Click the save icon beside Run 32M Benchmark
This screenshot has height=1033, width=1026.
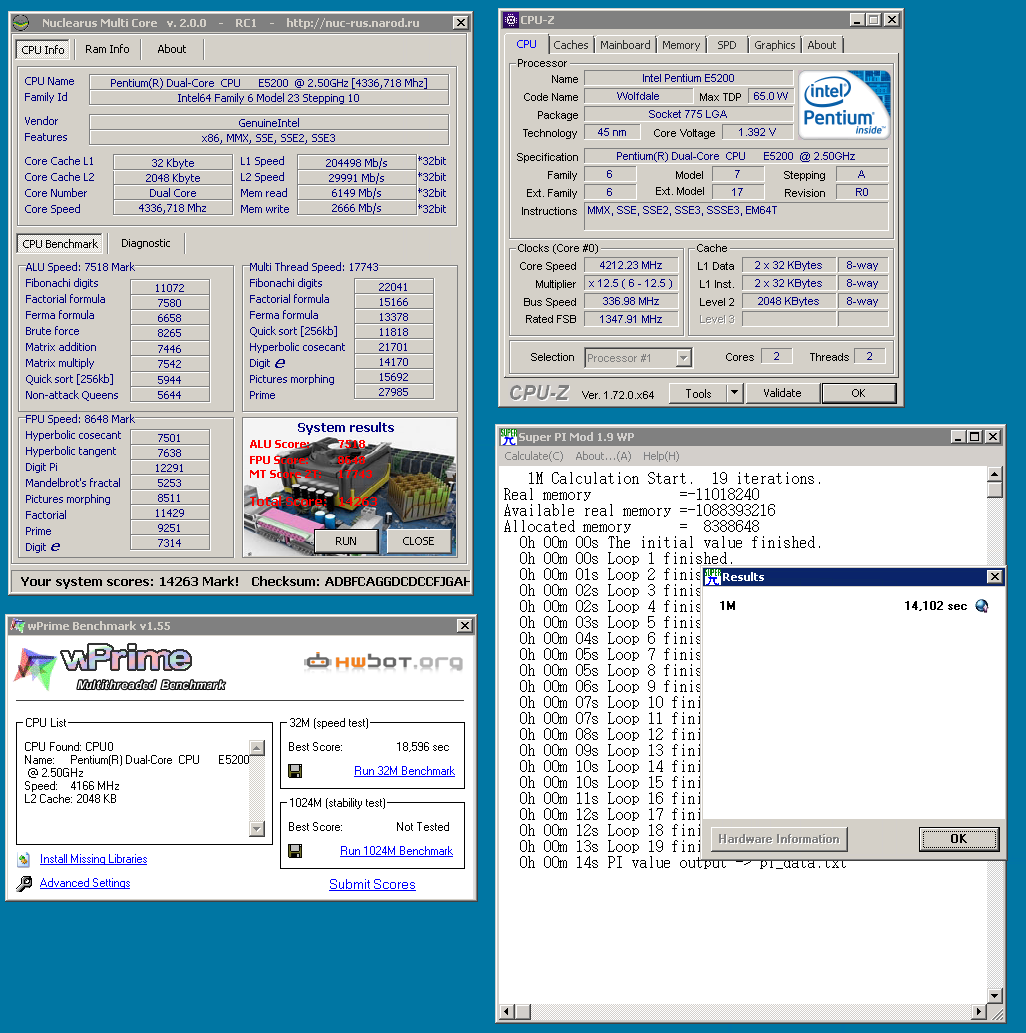point(295,771)
